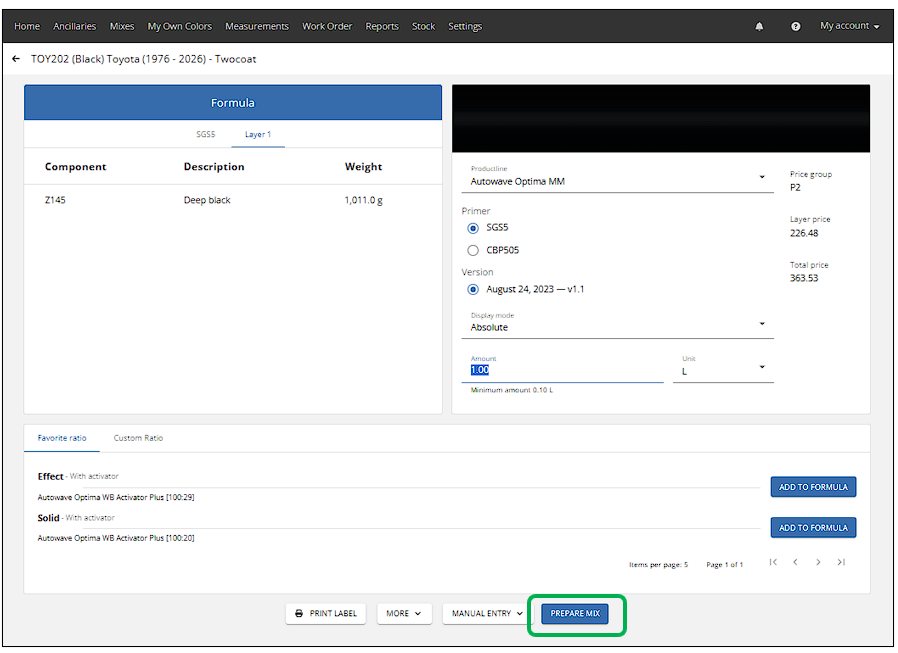This screenshot has width=898, height=653.
Task: Open the Settings menu item
Action: (465, 26)
